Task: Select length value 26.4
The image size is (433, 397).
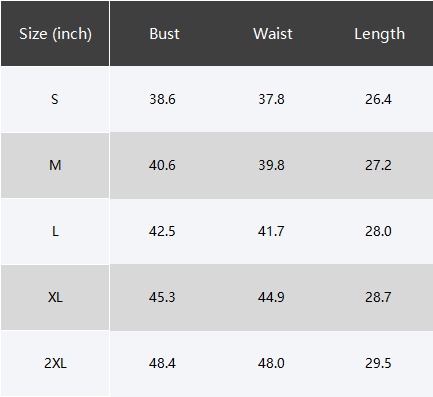Action: (378, 99)
